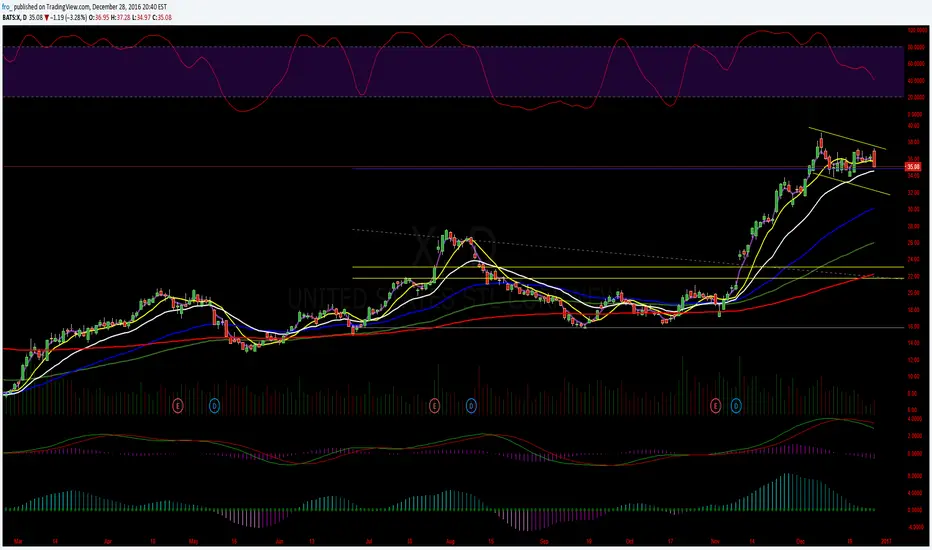Image resolution: width=932 pixels, height=550 pixels.
Task: Click the Dec label on time axis
Action: 801,542
